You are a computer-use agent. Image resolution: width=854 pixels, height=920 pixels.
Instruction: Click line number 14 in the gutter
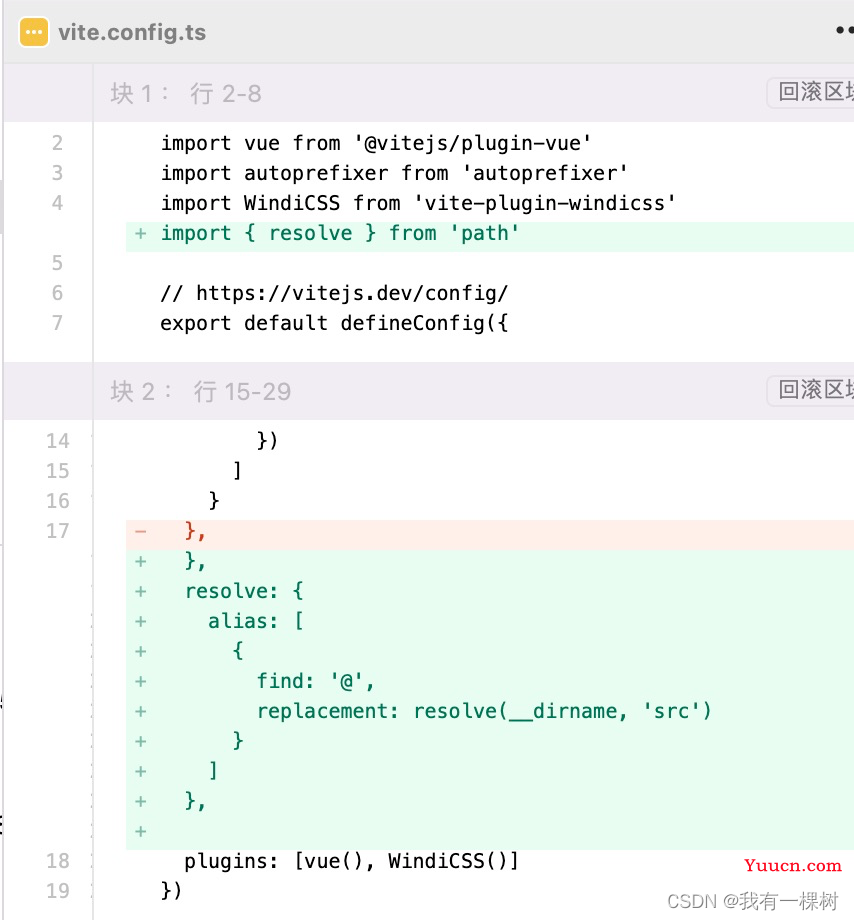57,441
